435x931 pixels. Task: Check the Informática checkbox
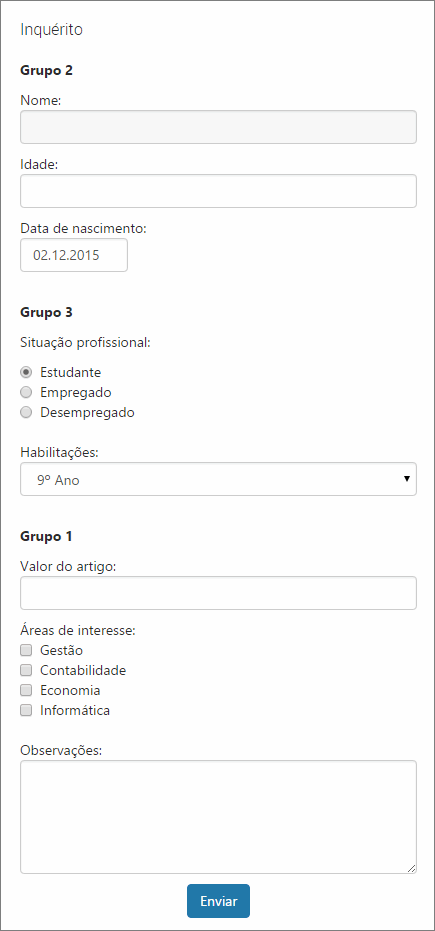click(x=26, y=710)
